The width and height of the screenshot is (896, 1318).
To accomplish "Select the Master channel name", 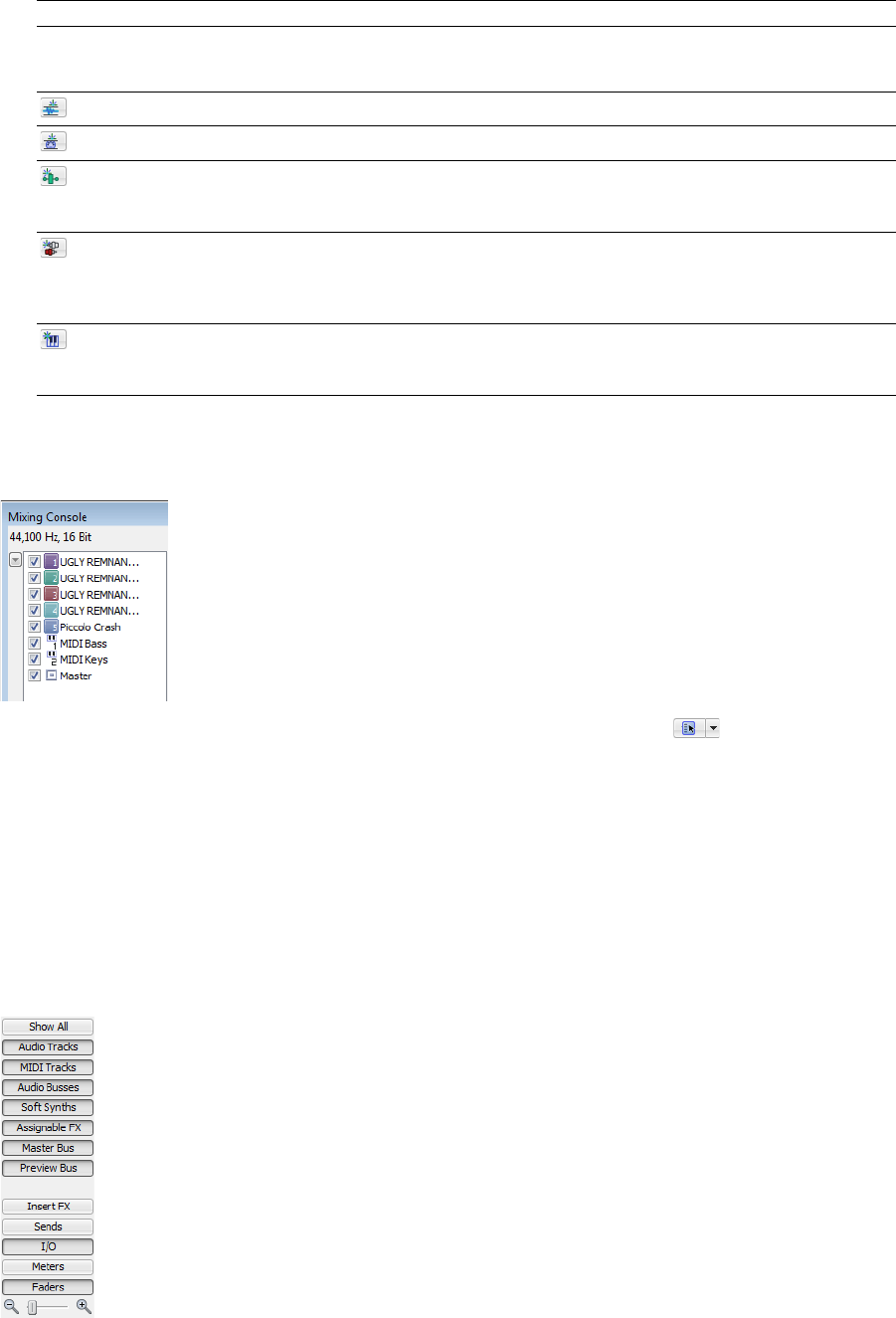I will [76, 676].
